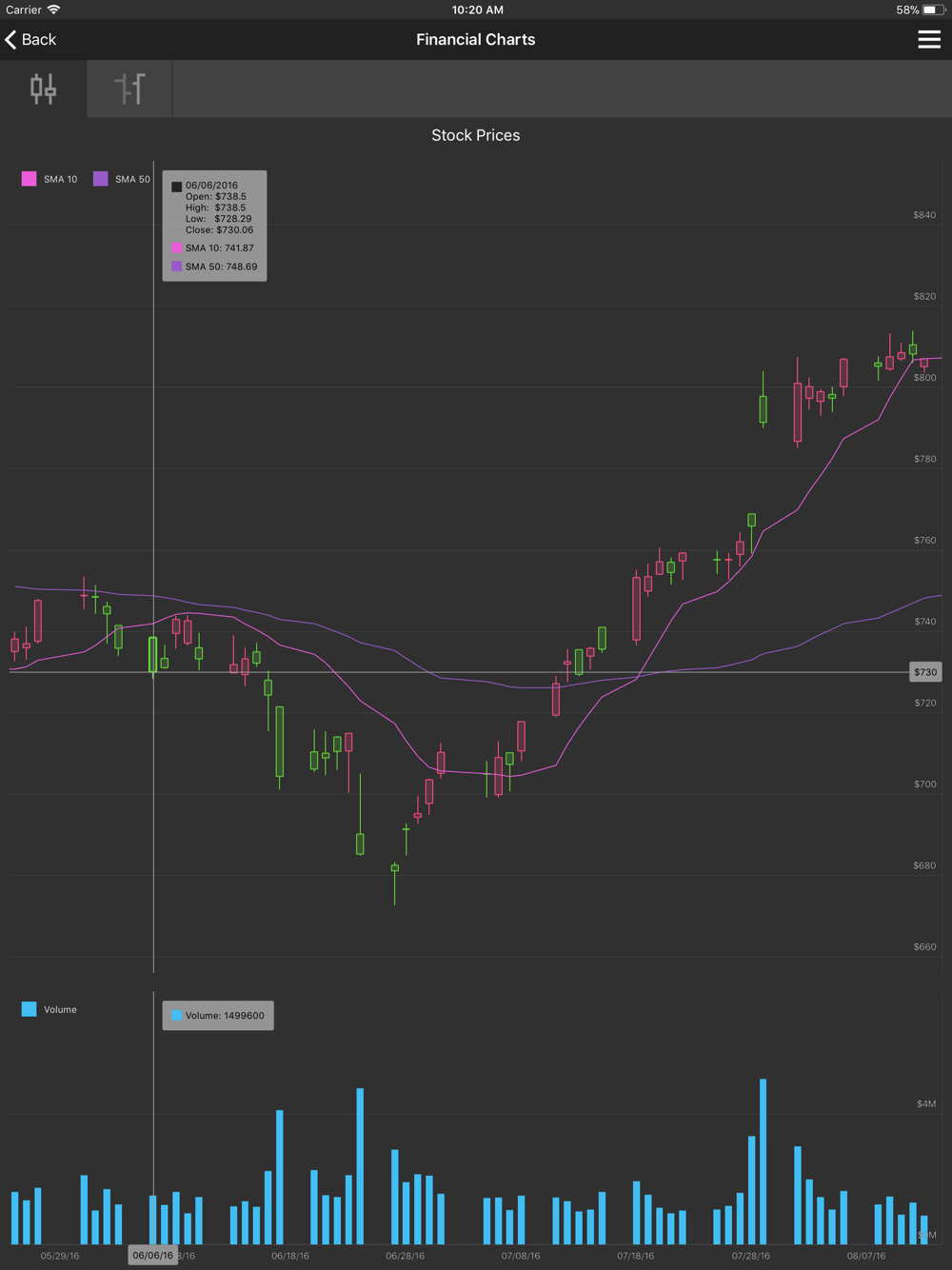
Task: Click the 06/06/2016 tooltip date
Action: coord(211,186)
